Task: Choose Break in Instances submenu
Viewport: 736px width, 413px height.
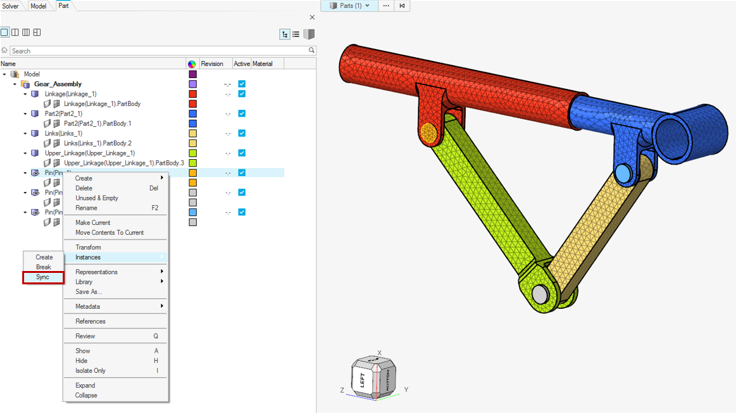Action: pyautogui.click(x=43, y=267)
